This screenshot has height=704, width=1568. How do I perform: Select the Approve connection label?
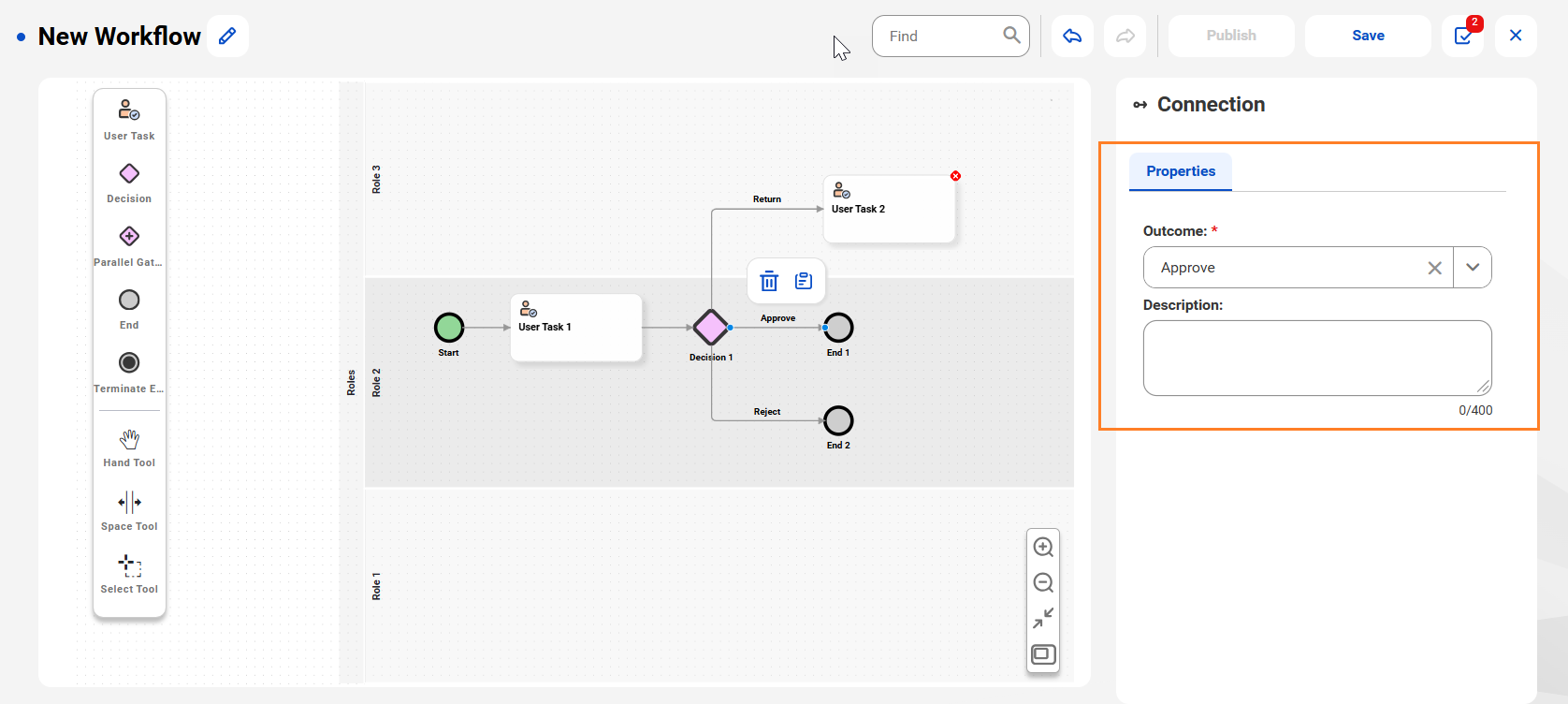coord(778,318)
